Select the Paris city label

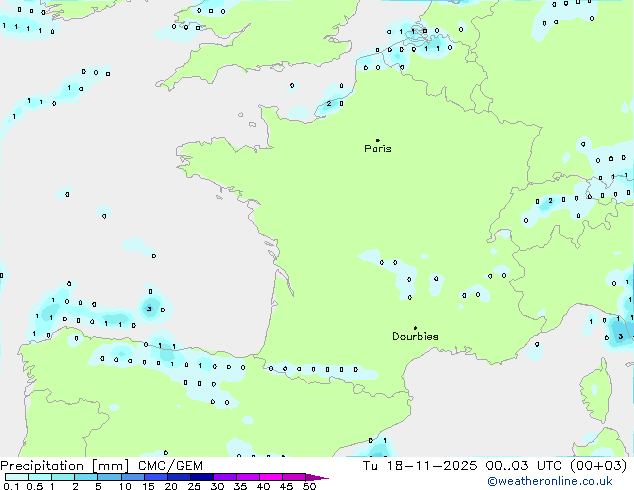[x=378, y=149]
